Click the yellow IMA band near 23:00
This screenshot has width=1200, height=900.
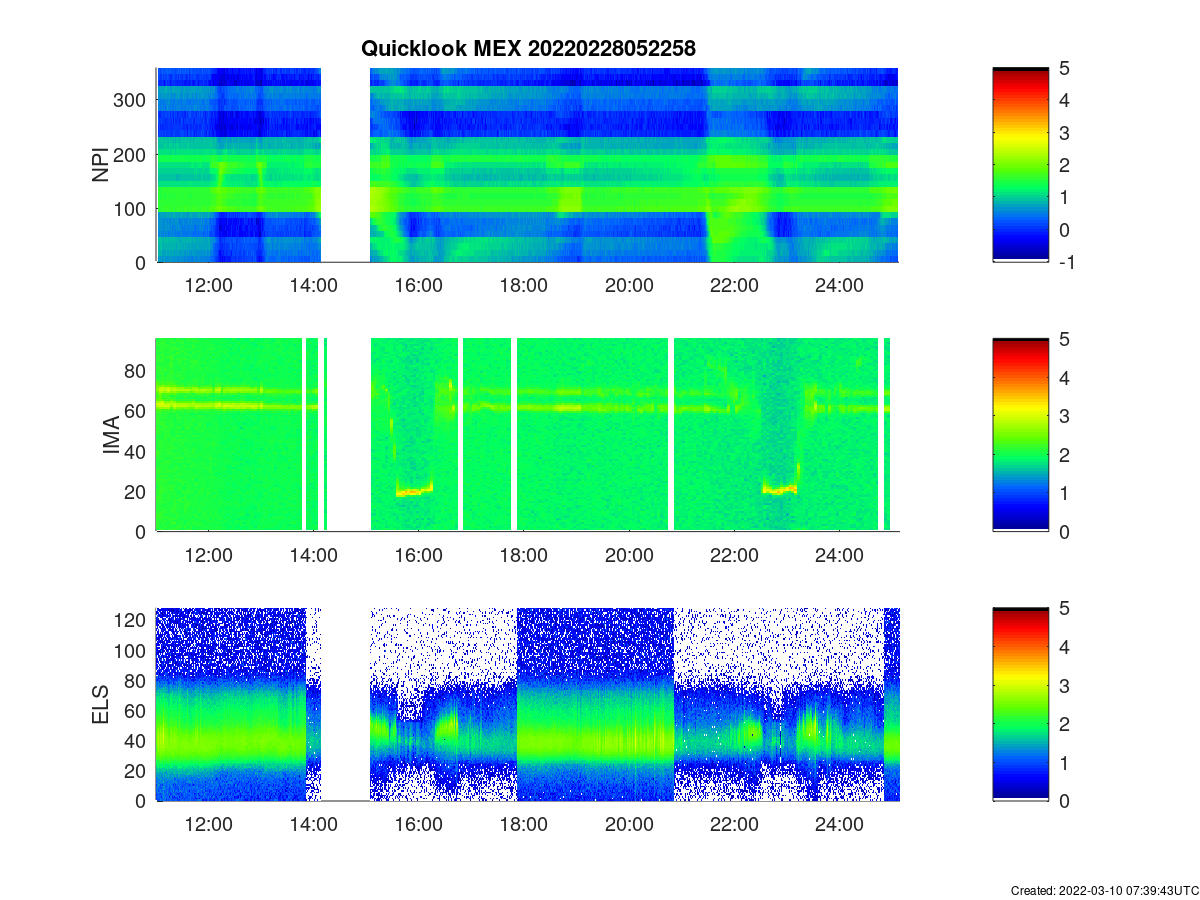[779, 490]
